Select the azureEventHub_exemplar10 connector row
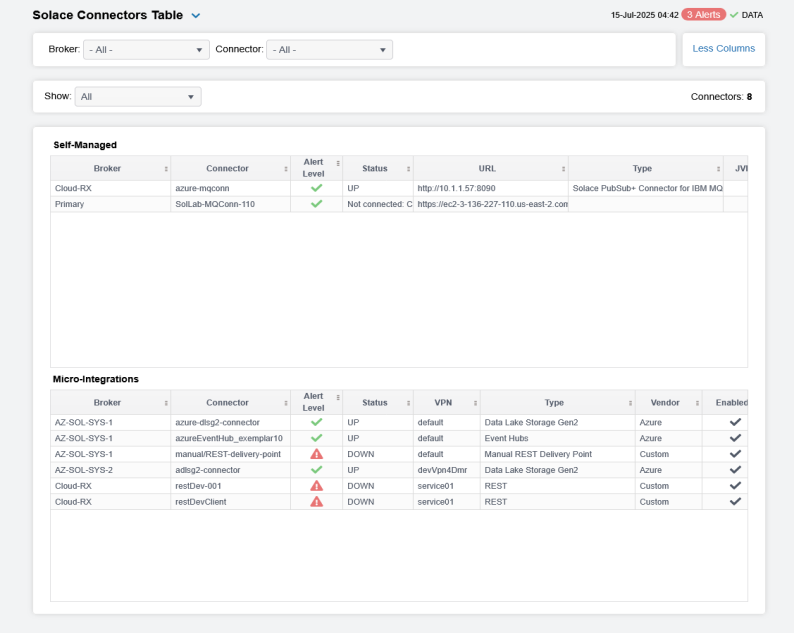This screenshot has width=794, height=633. (228, 438)
